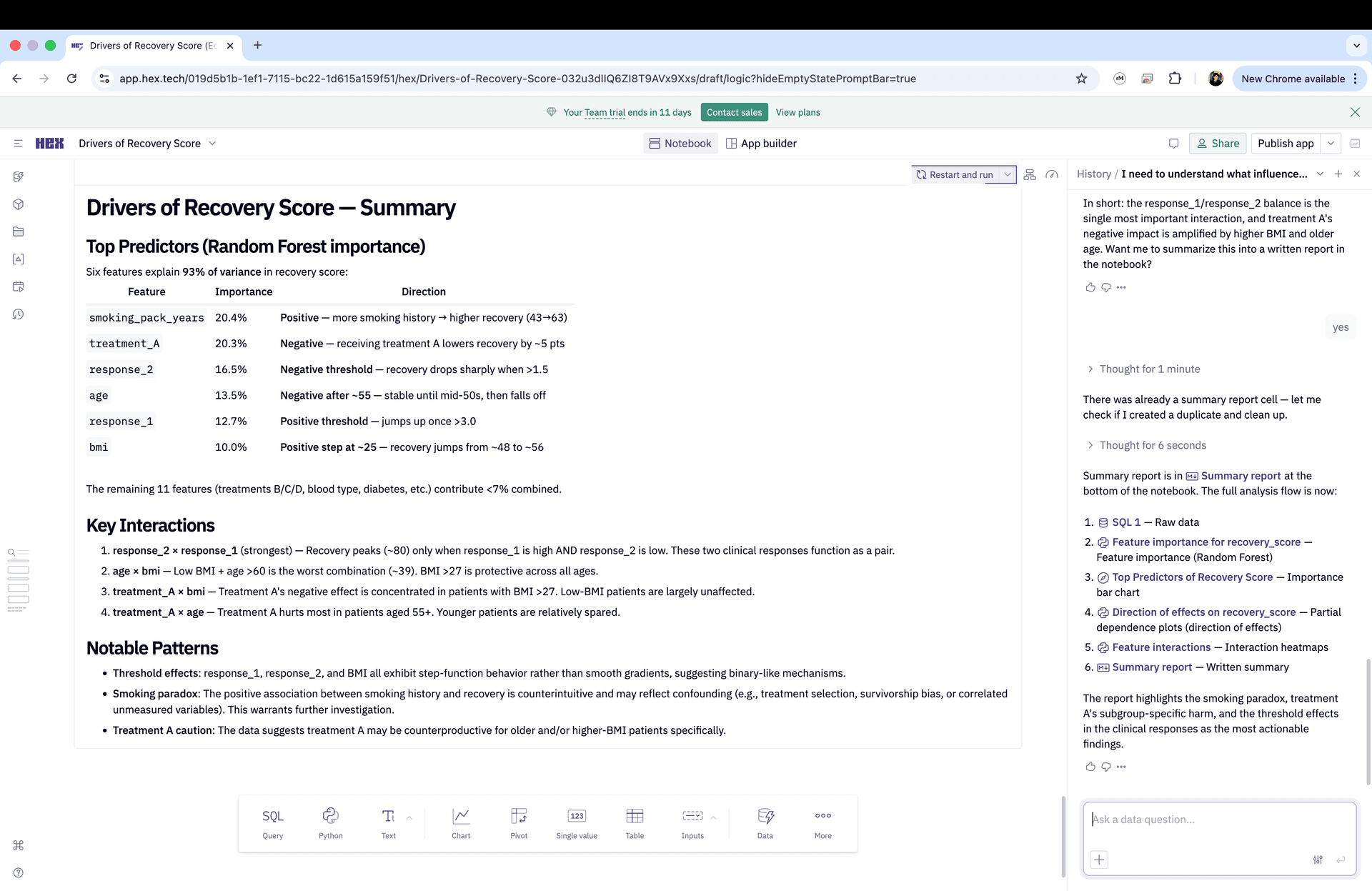This screenshot has height=891, width=1372.
Task: Insert a Python cell
Action: pyautogui.click(x=330, y=823)
